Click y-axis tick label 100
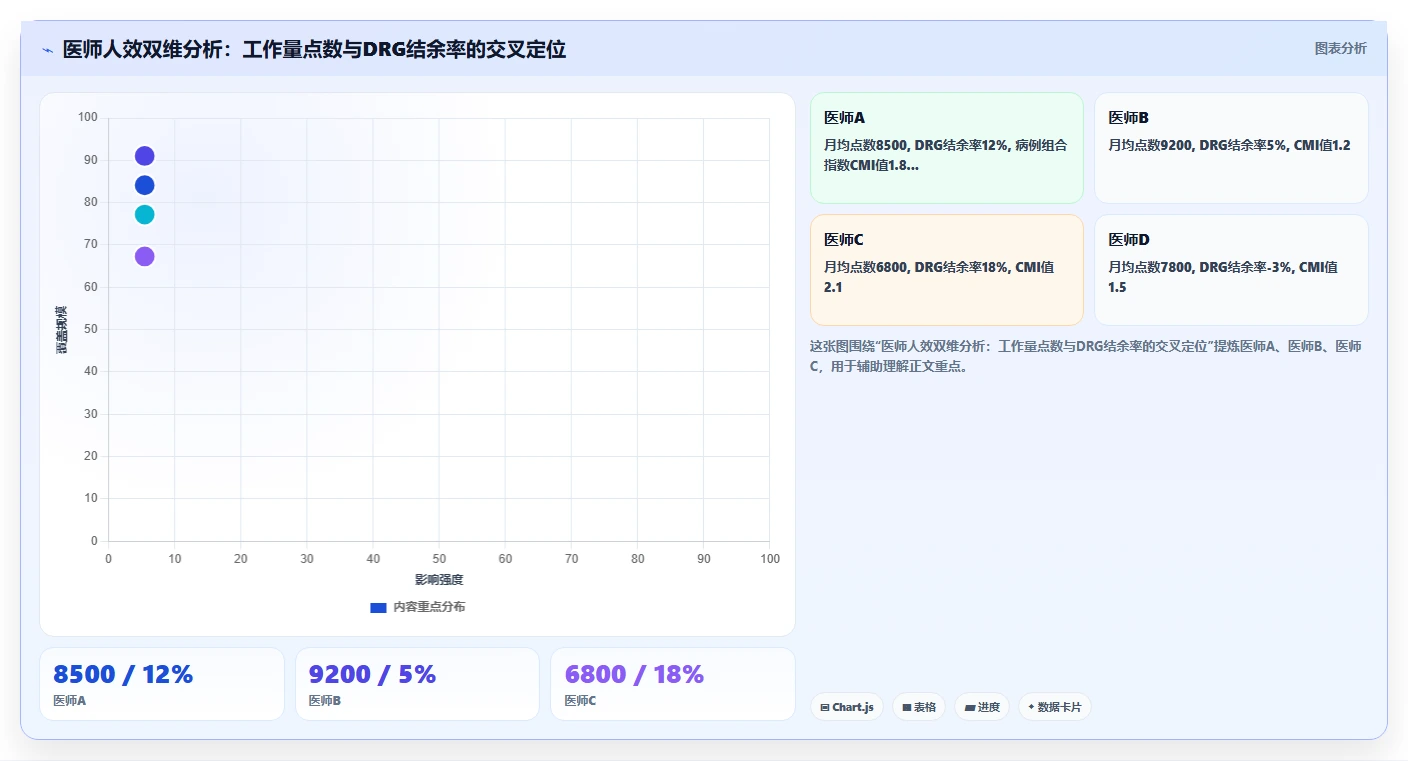Screen dimensions: 1408x761 click(88, 117)
